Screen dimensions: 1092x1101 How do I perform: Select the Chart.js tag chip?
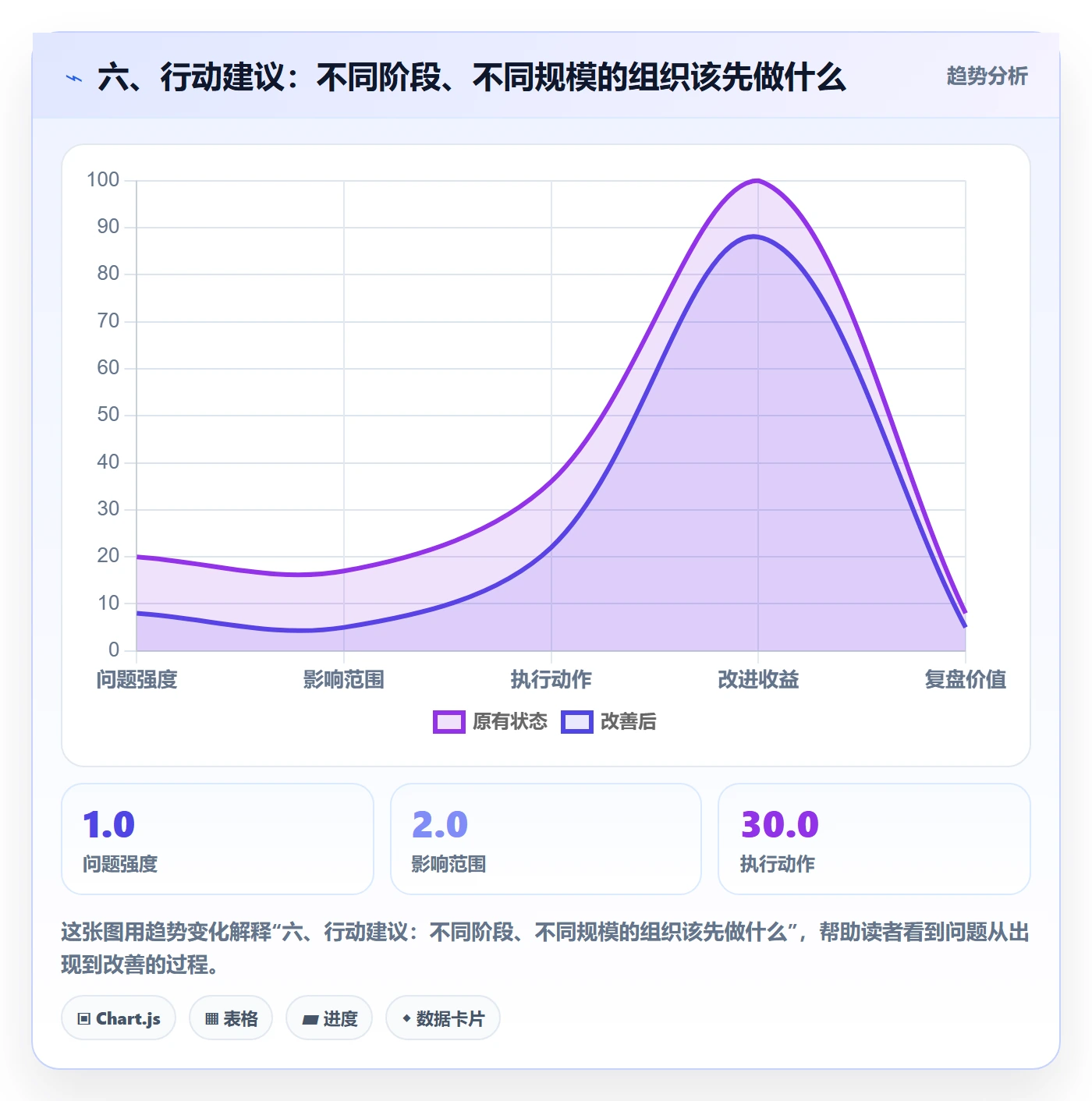point(119,1018)
